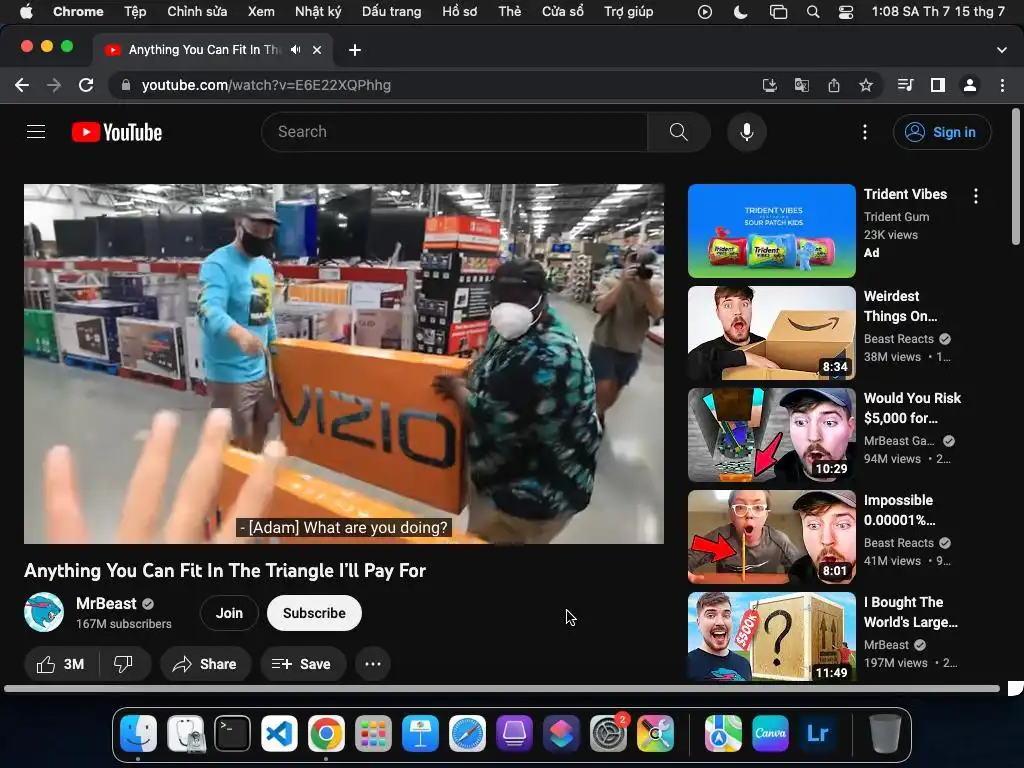Open Canva from the dock
Screen dimensions: 1024x768
tap(771, 733)
